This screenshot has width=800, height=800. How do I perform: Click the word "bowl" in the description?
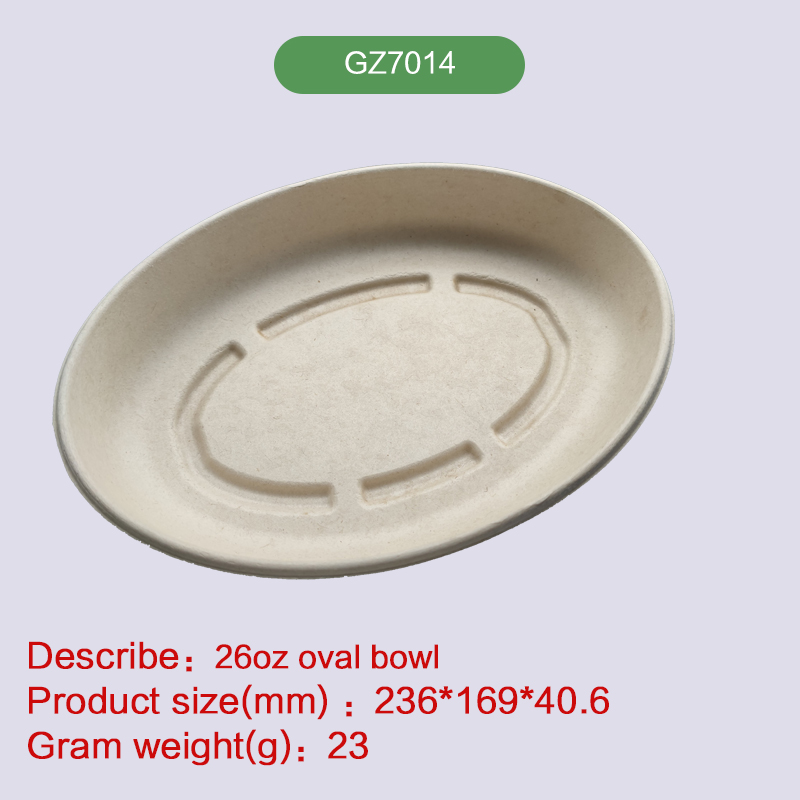pyautogui.click(x=405, y=657)
